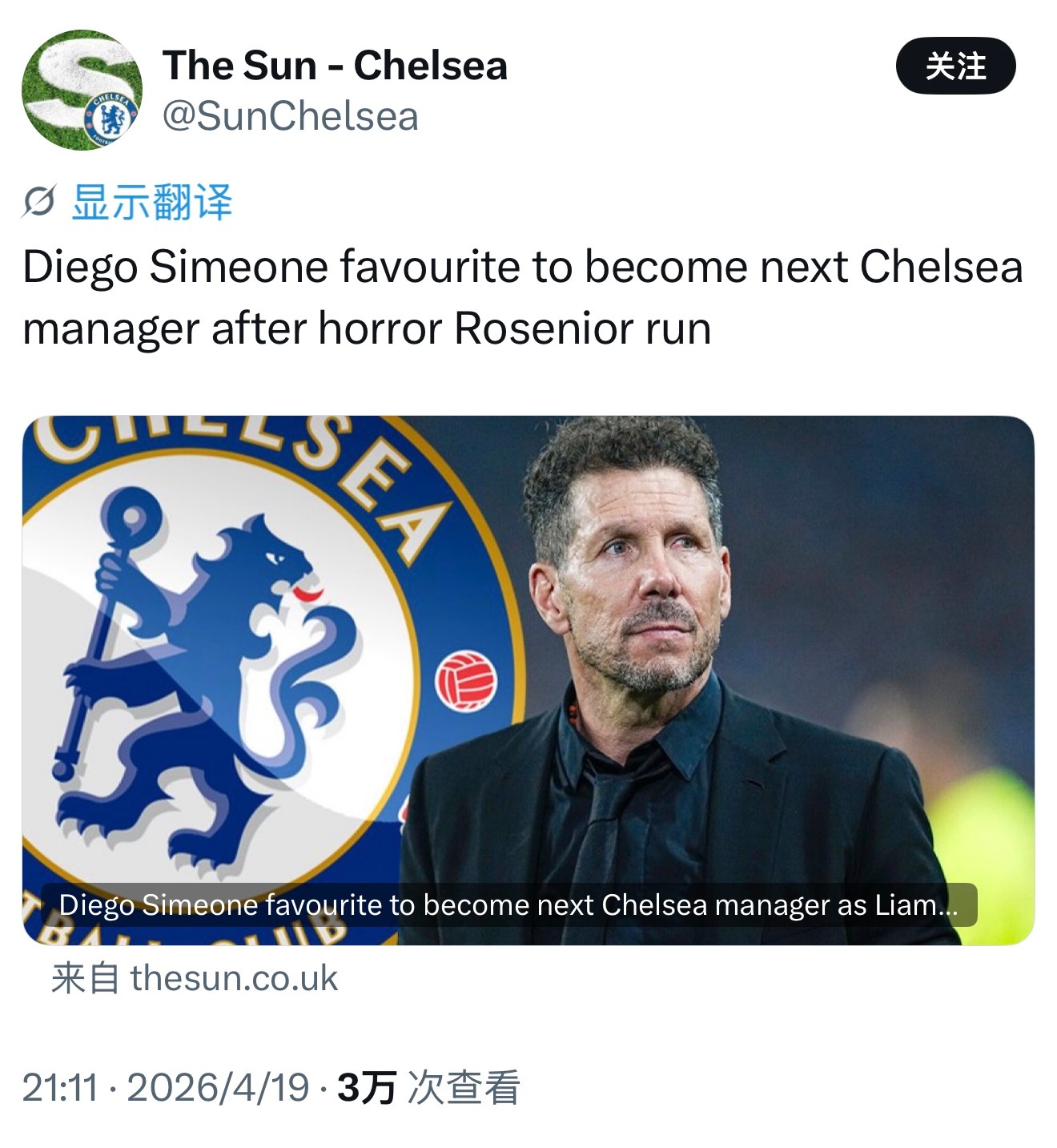Screen dimensions: 1057x1148
Task: Select the tweet headline about Diego Simeone
Action: click(522, 297)
